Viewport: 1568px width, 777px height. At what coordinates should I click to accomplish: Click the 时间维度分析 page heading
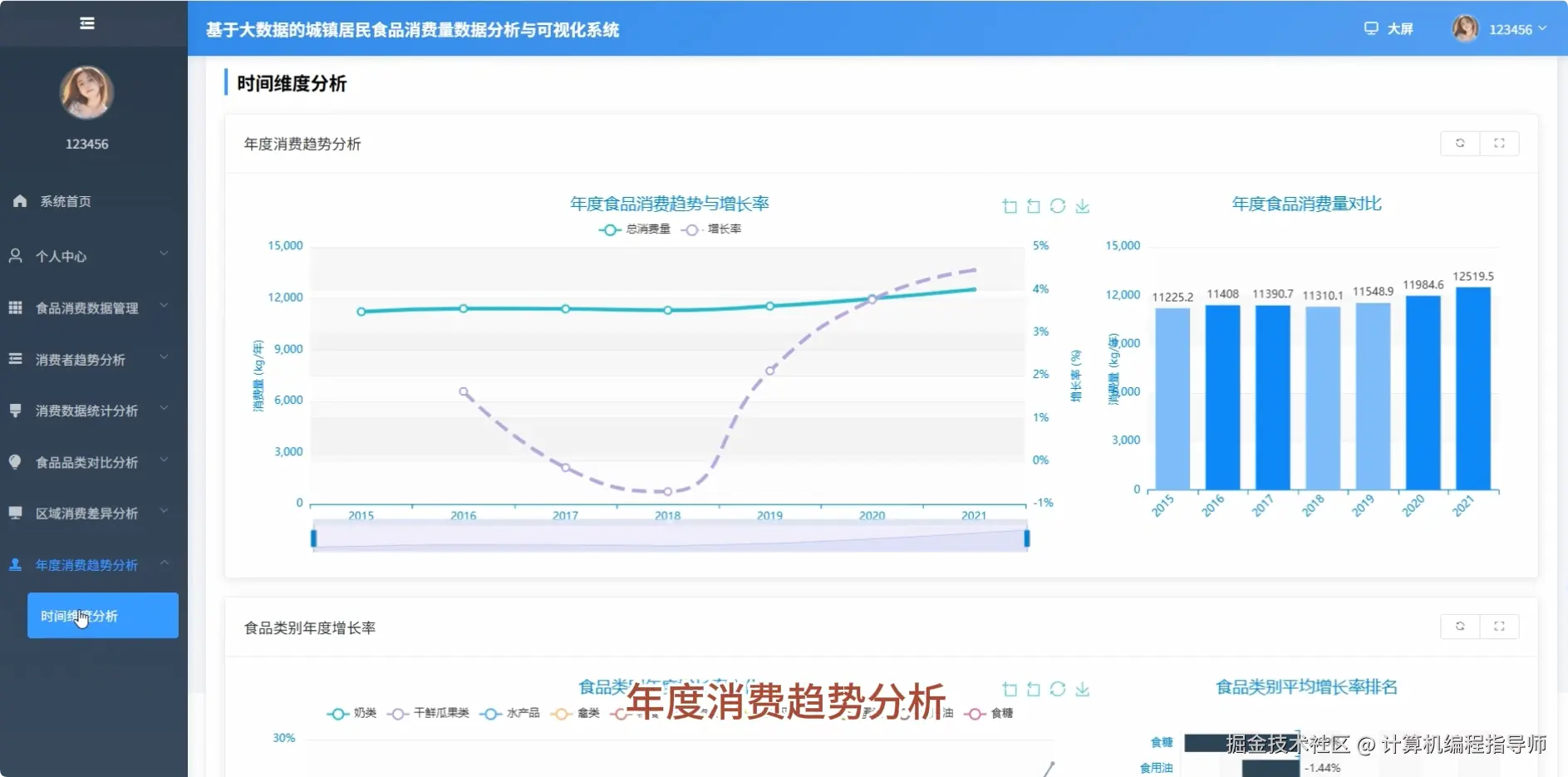292,83
